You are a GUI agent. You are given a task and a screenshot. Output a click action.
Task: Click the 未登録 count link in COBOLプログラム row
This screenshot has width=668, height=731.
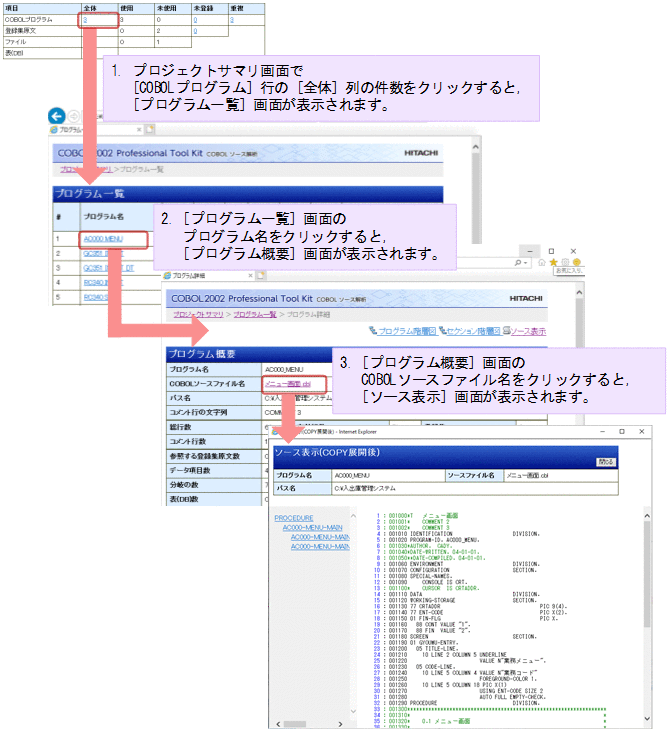pos(195,20)
